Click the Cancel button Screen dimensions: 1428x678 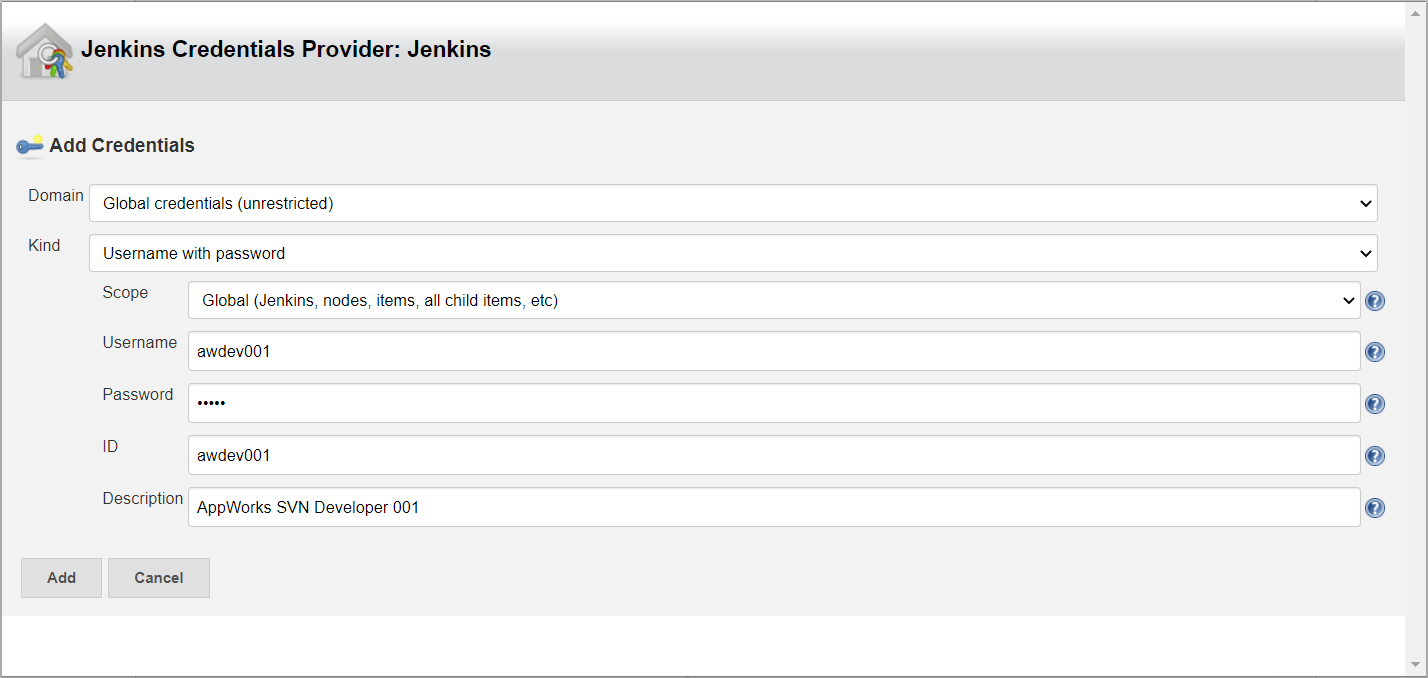point(158,577)
